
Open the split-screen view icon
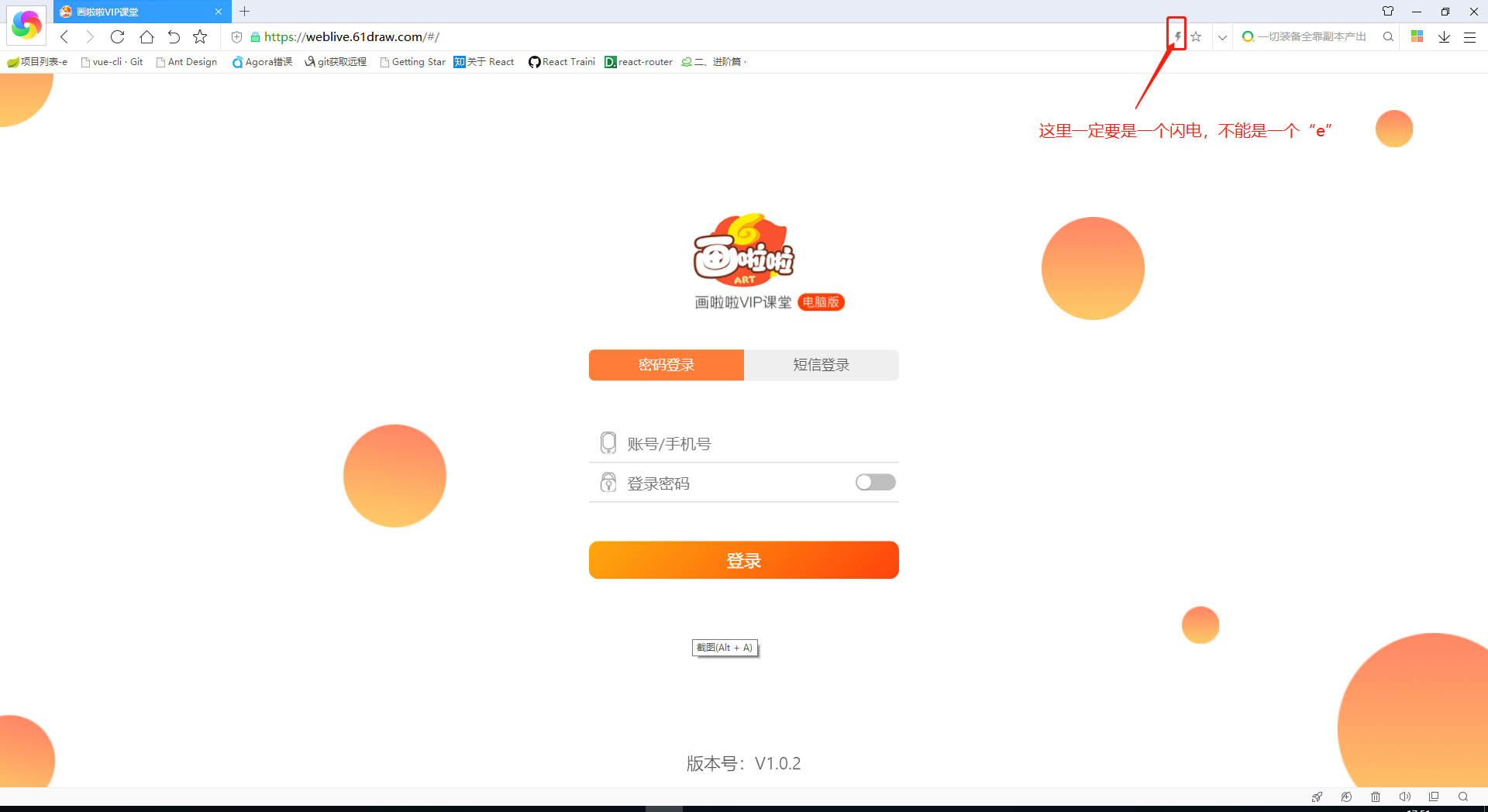click(x=1434, y=797)
